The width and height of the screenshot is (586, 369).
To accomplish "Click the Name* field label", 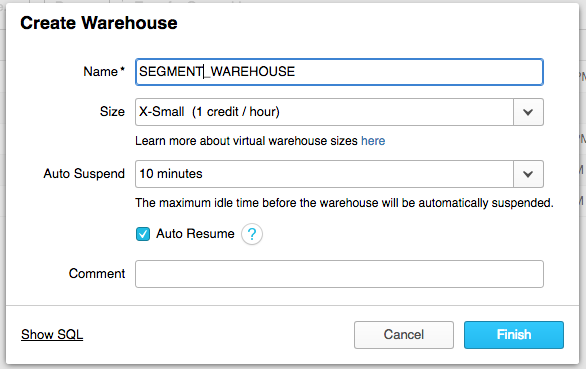I will click(104, 71).
